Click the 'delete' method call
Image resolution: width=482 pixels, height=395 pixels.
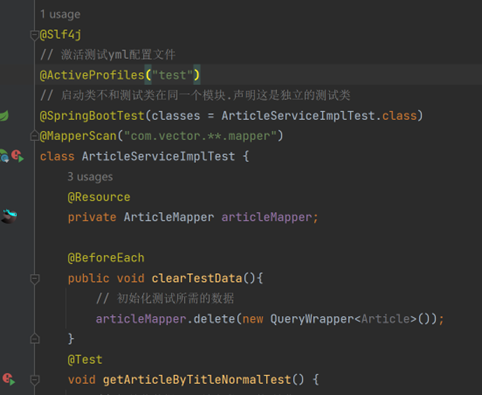[214, 319]
